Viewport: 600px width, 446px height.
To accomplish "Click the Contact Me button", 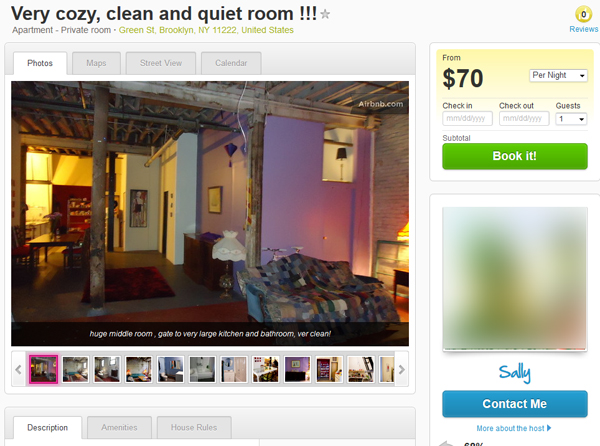I will [515, 404].
